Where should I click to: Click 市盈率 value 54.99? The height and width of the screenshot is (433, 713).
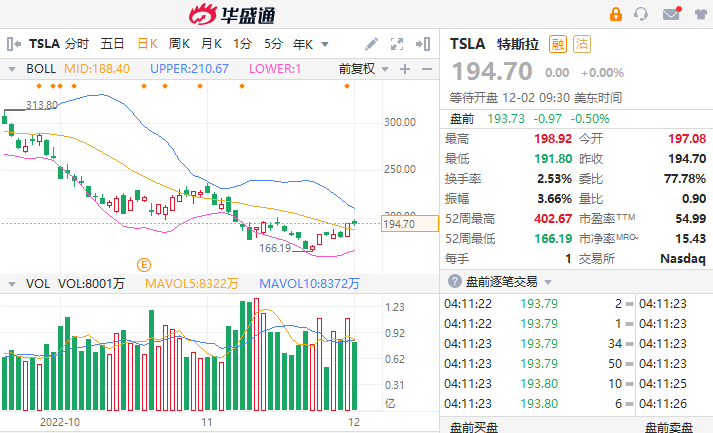[691, 218]
